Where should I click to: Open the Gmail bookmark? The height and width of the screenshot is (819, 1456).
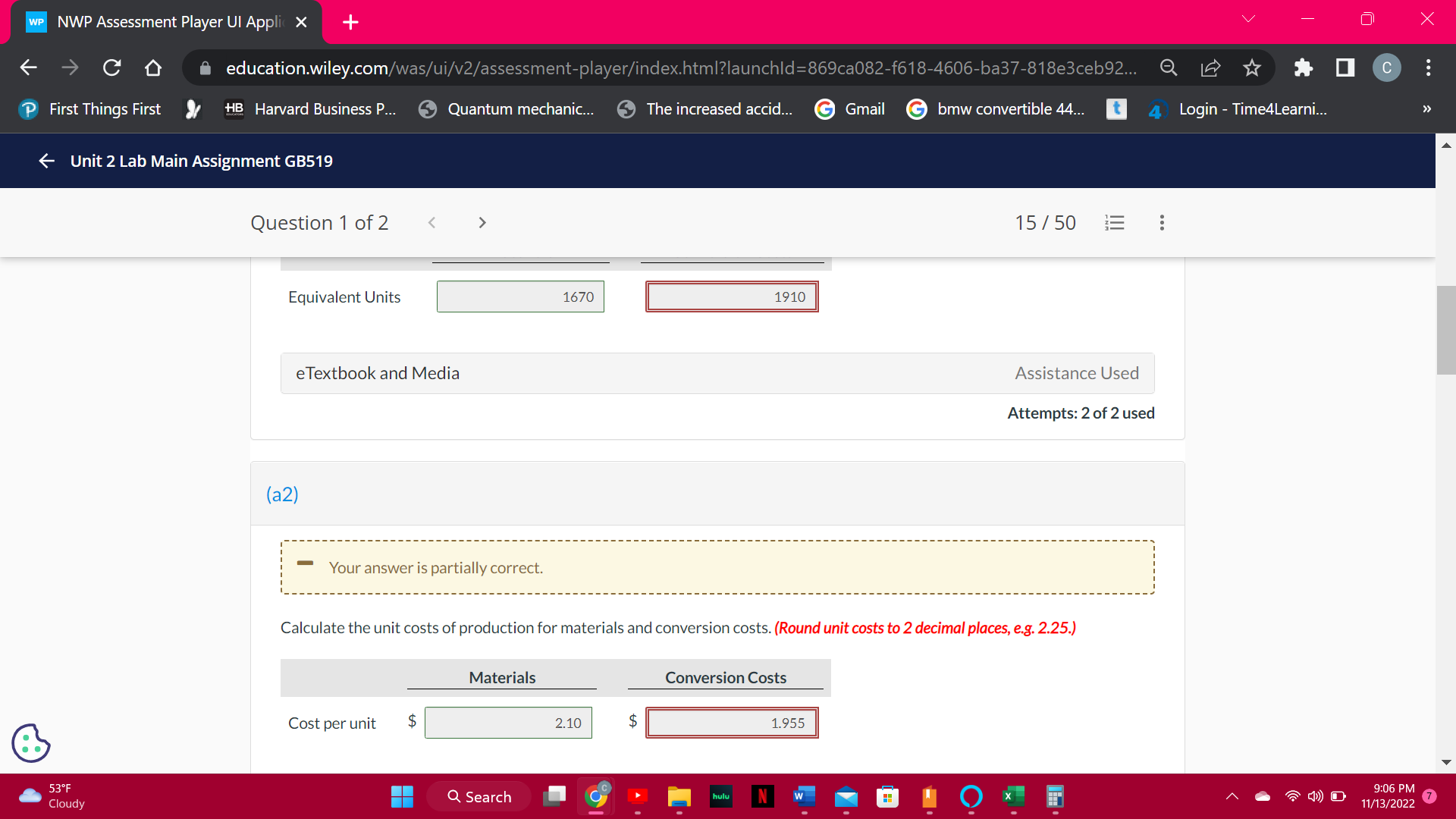pos(849,108)
